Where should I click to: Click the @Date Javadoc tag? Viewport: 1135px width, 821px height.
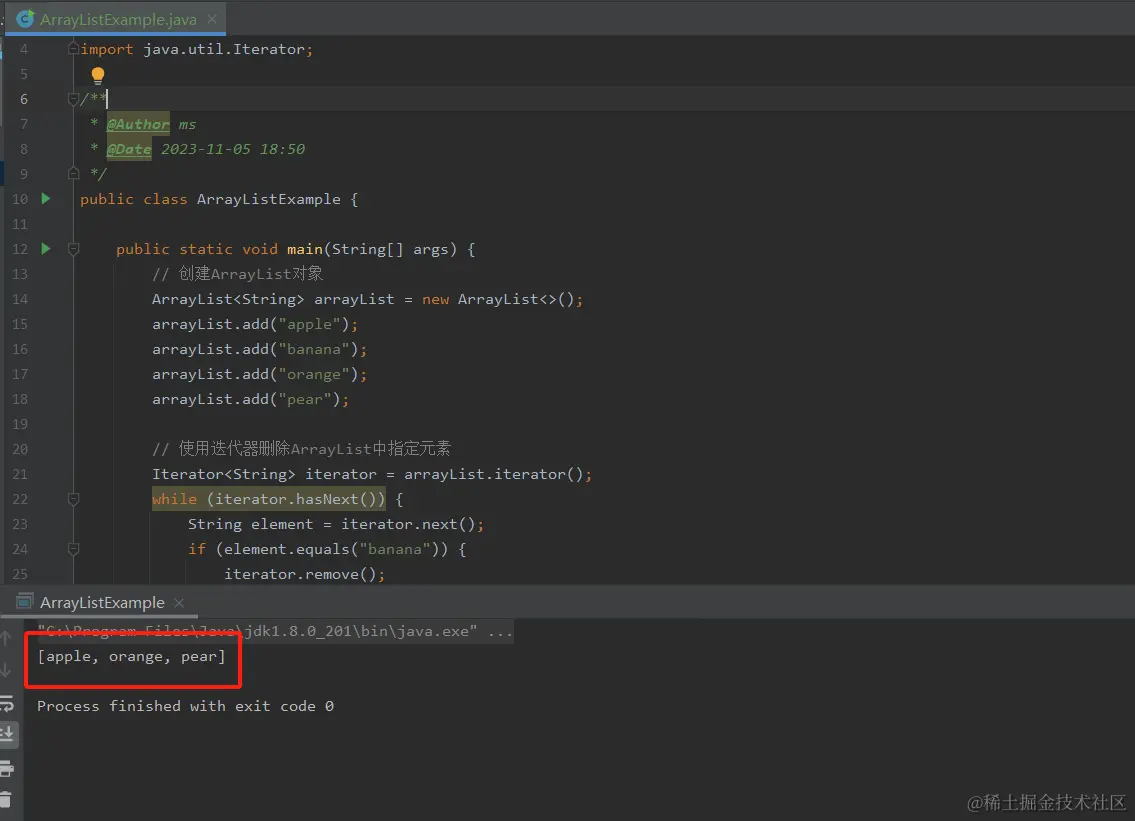pyautogui.click(x=129, y=149)
